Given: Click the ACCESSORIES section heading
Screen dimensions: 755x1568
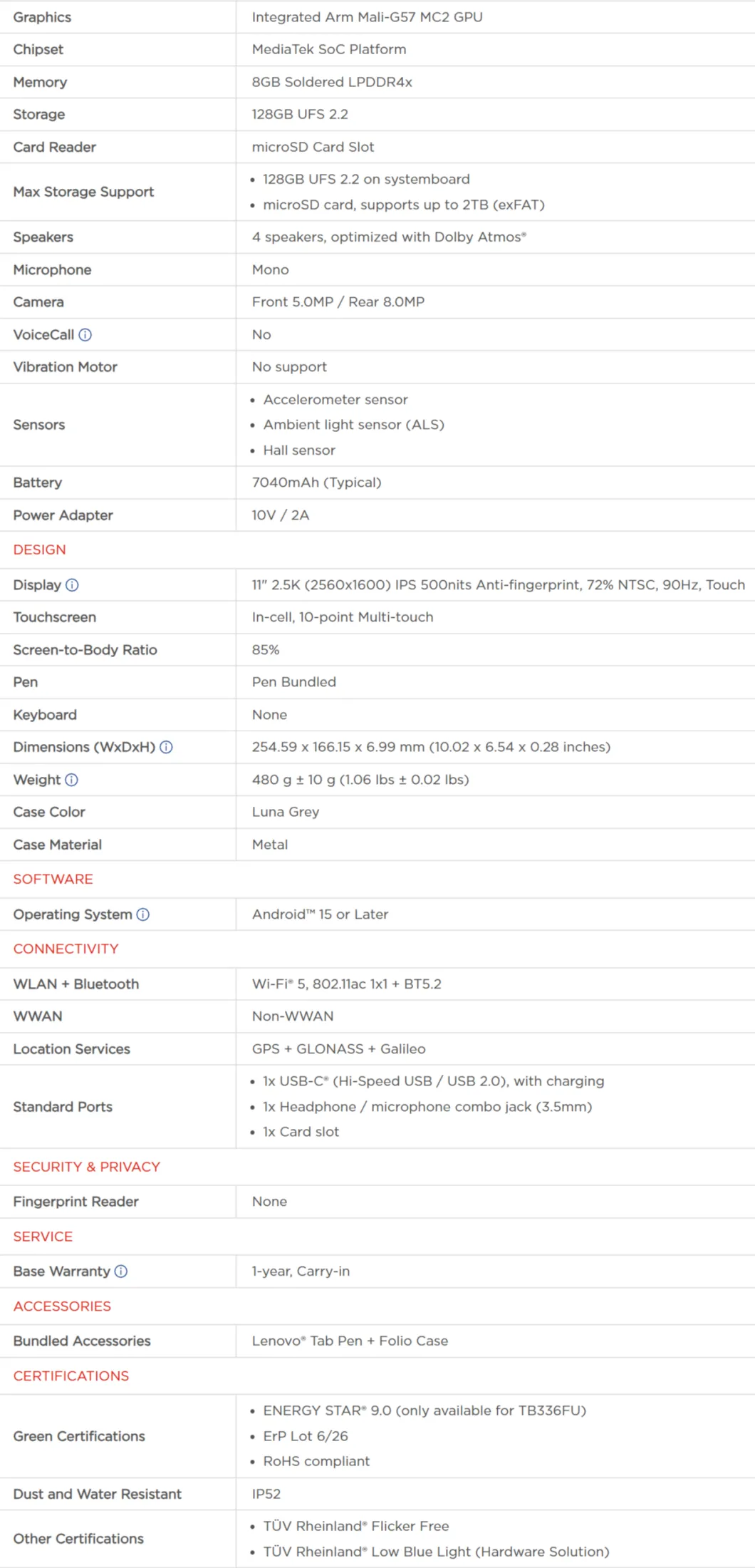Looking at the screenshot, I should click(62, 1306).
